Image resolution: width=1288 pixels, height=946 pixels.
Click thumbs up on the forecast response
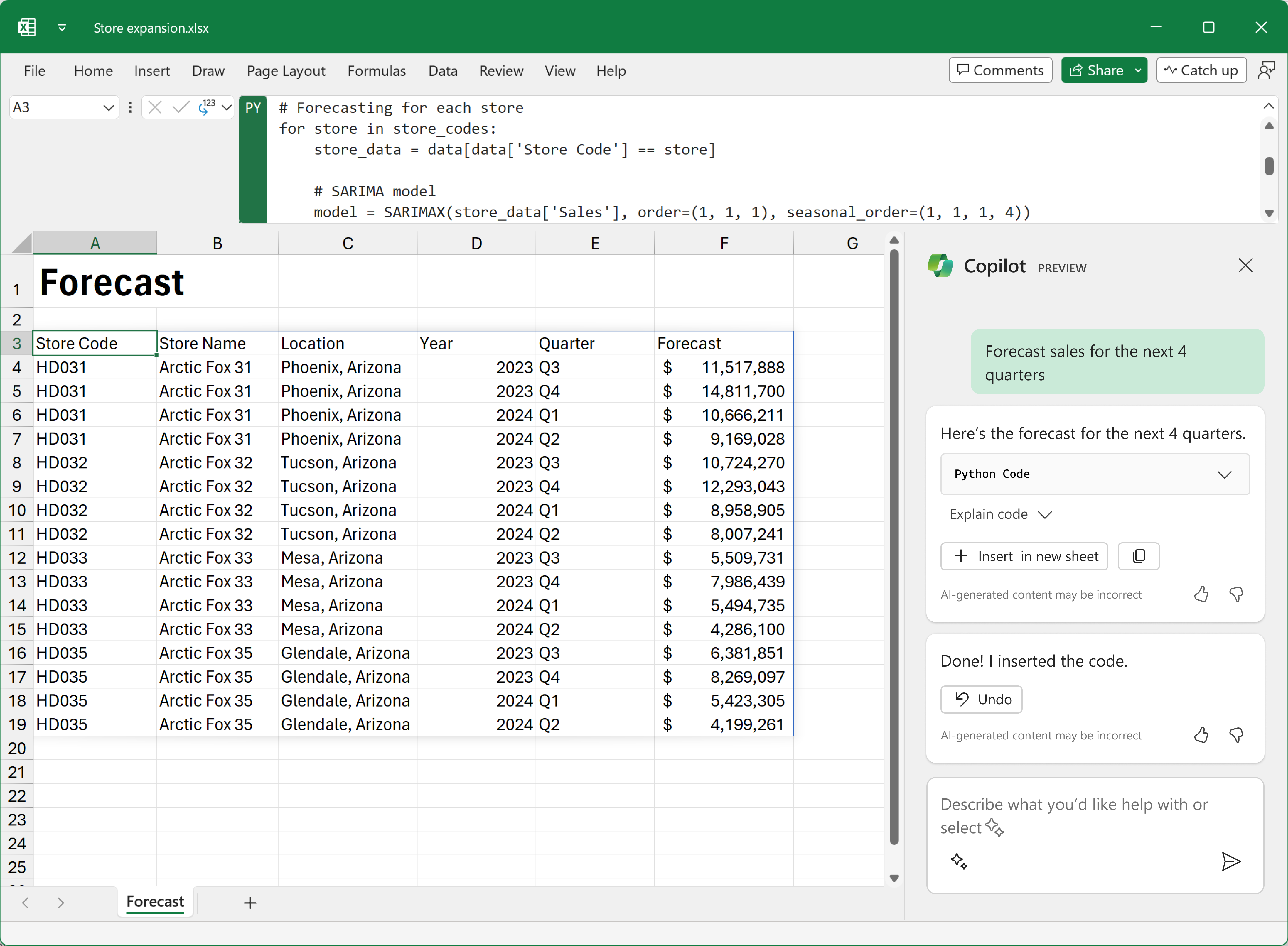click(x=1201, y=594)
